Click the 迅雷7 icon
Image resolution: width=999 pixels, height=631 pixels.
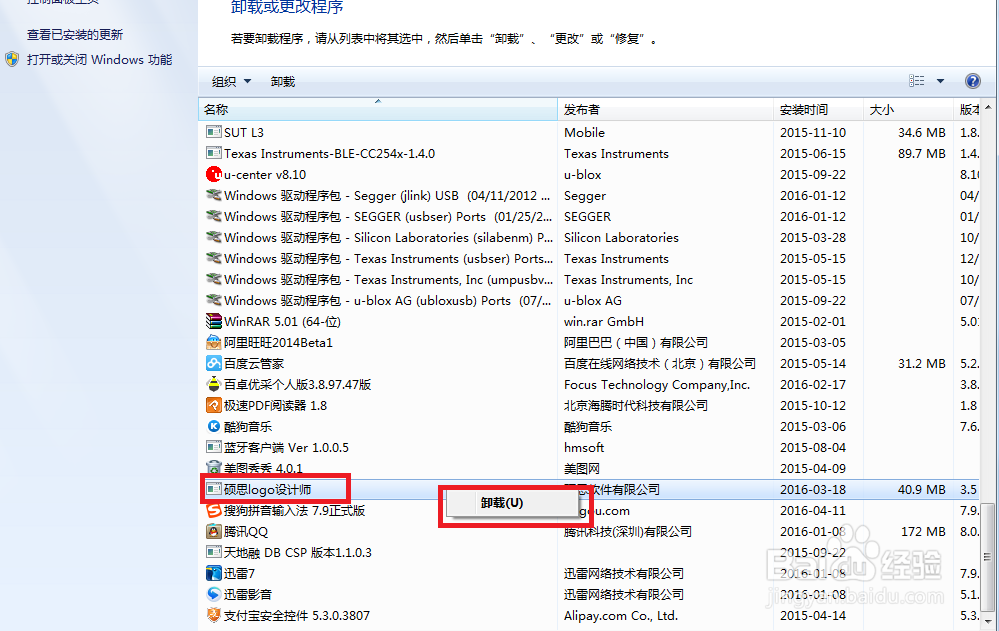213,574
